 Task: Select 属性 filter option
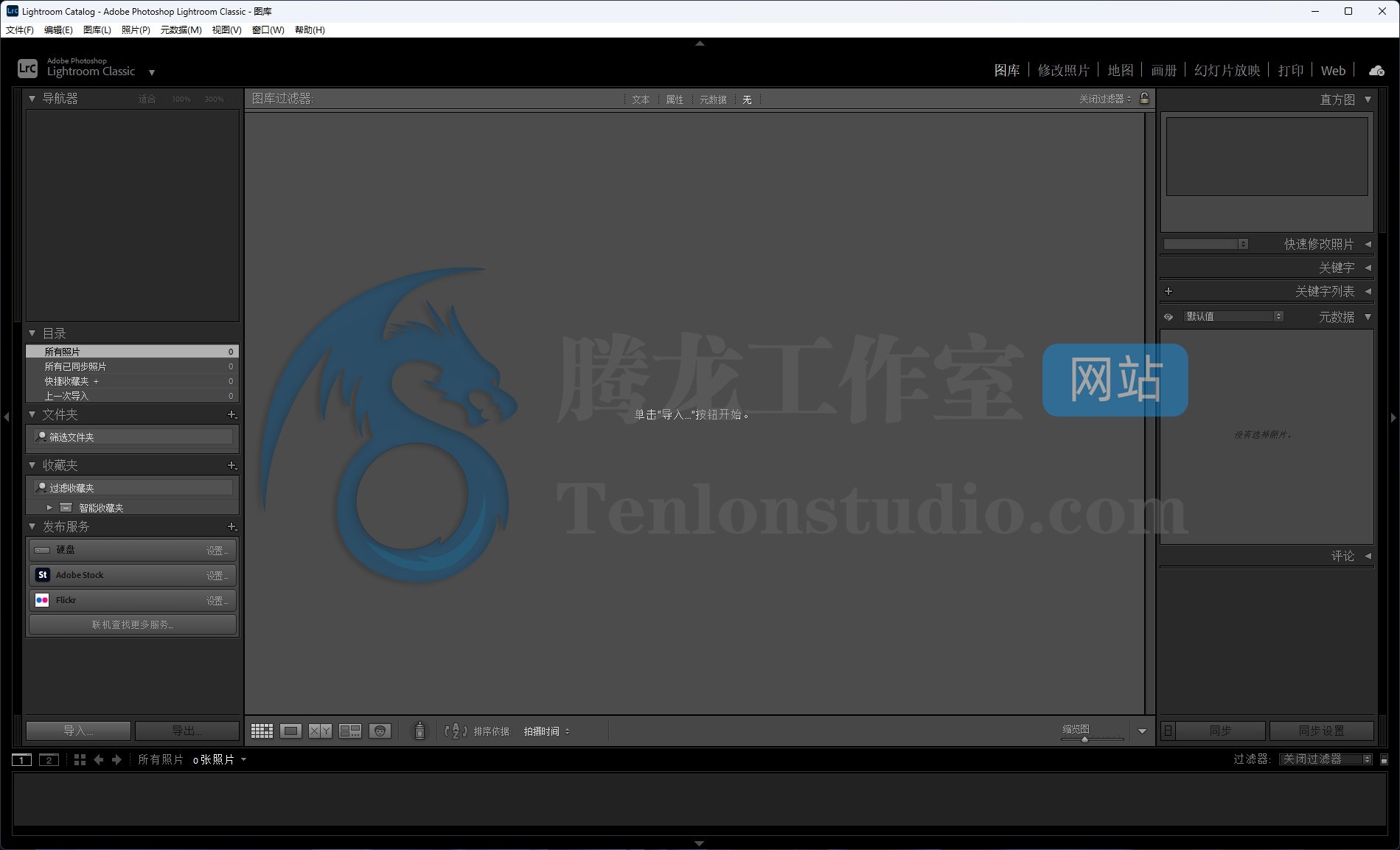(675, 100)
